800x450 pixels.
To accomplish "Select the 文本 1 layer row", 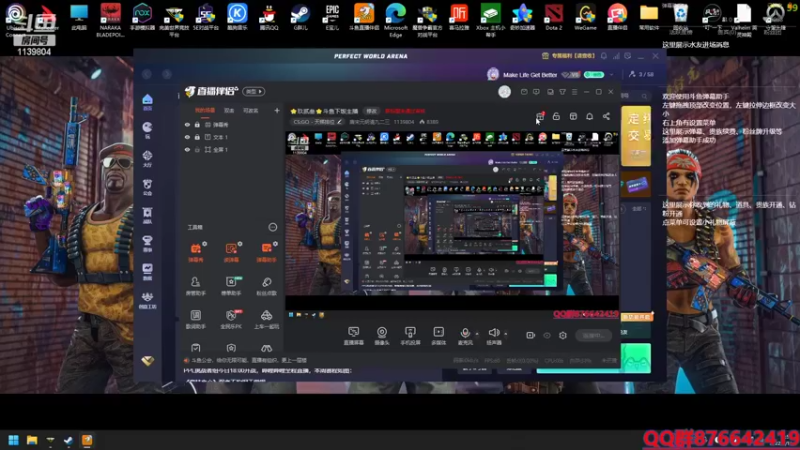I will click(x=232, y=137).
